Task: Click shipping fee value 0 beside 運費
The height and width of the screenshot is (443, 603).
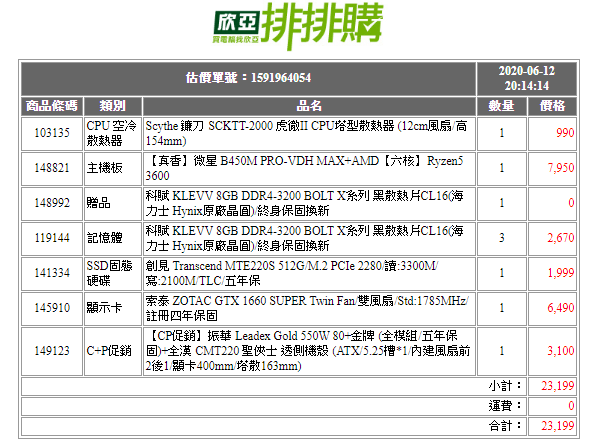Action: tap(571, 406)
